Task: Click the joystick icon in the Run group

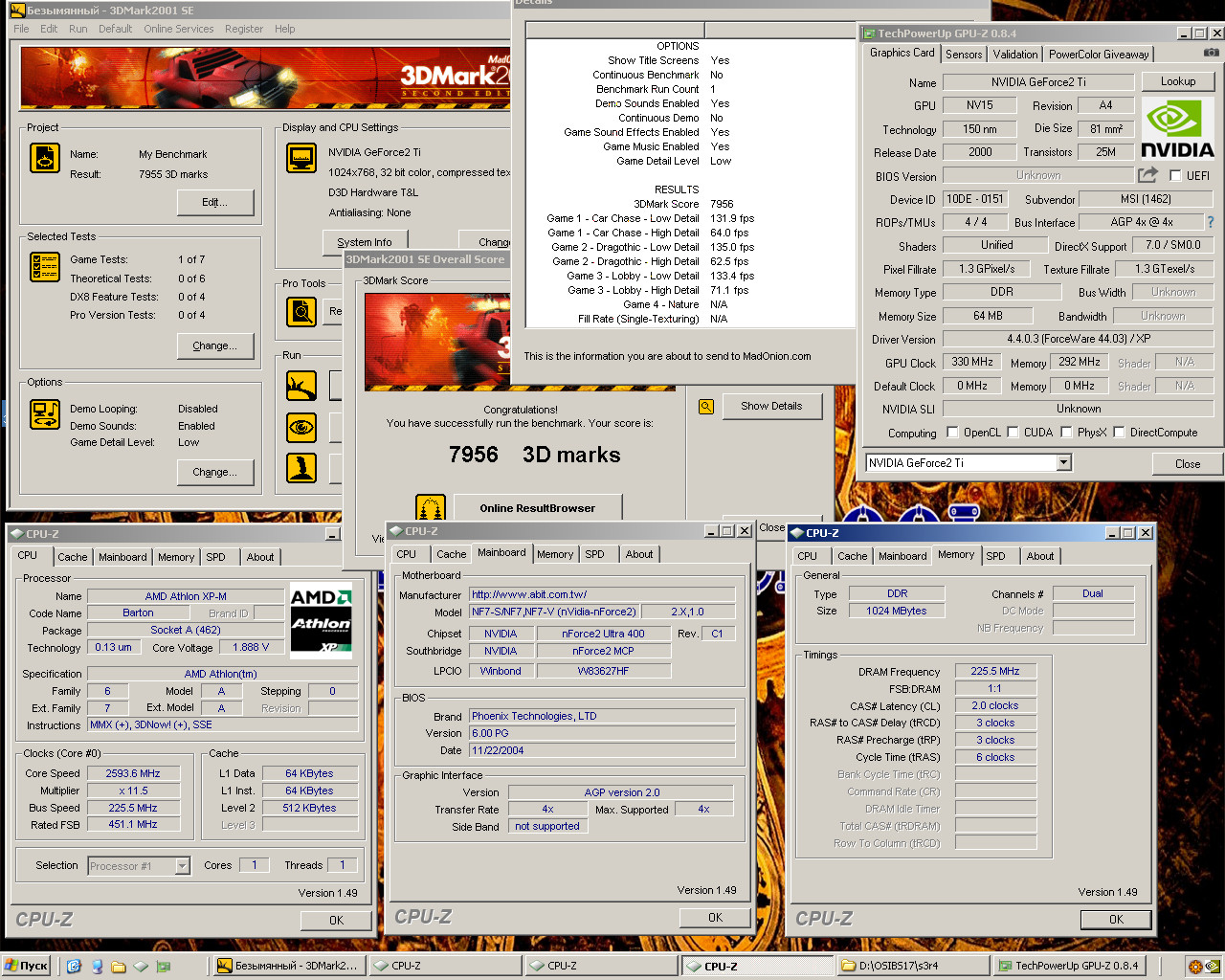Action: (x=301, y=467)
